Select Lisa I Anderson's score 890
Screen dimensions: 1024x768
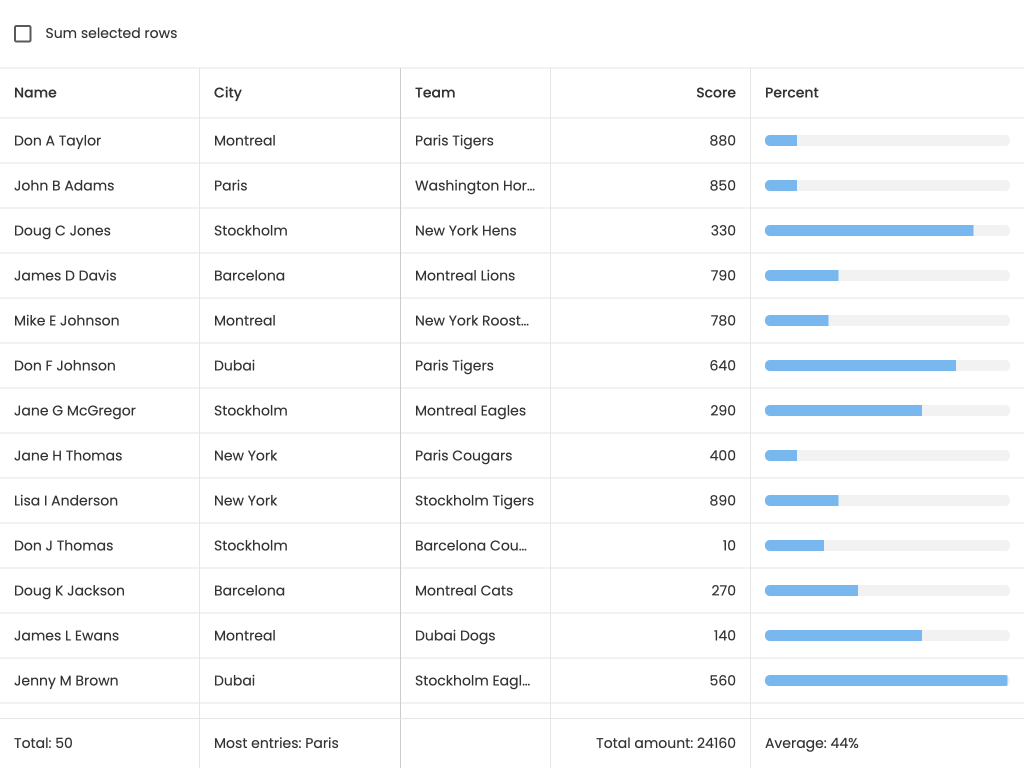(722, 501)
